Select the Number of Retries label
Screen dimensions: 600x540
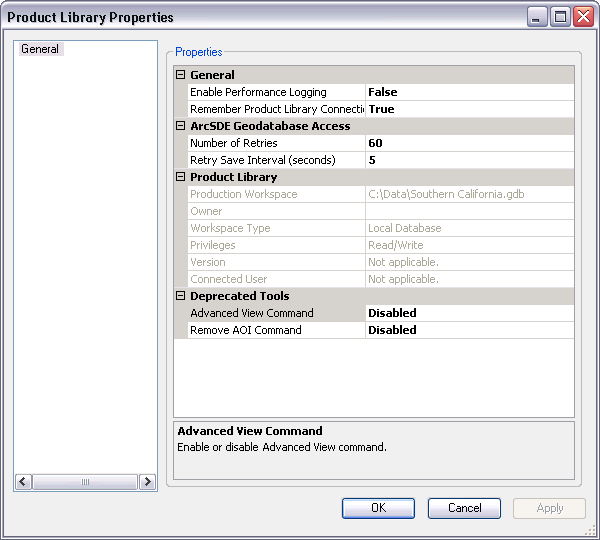(x=277, y=143)
